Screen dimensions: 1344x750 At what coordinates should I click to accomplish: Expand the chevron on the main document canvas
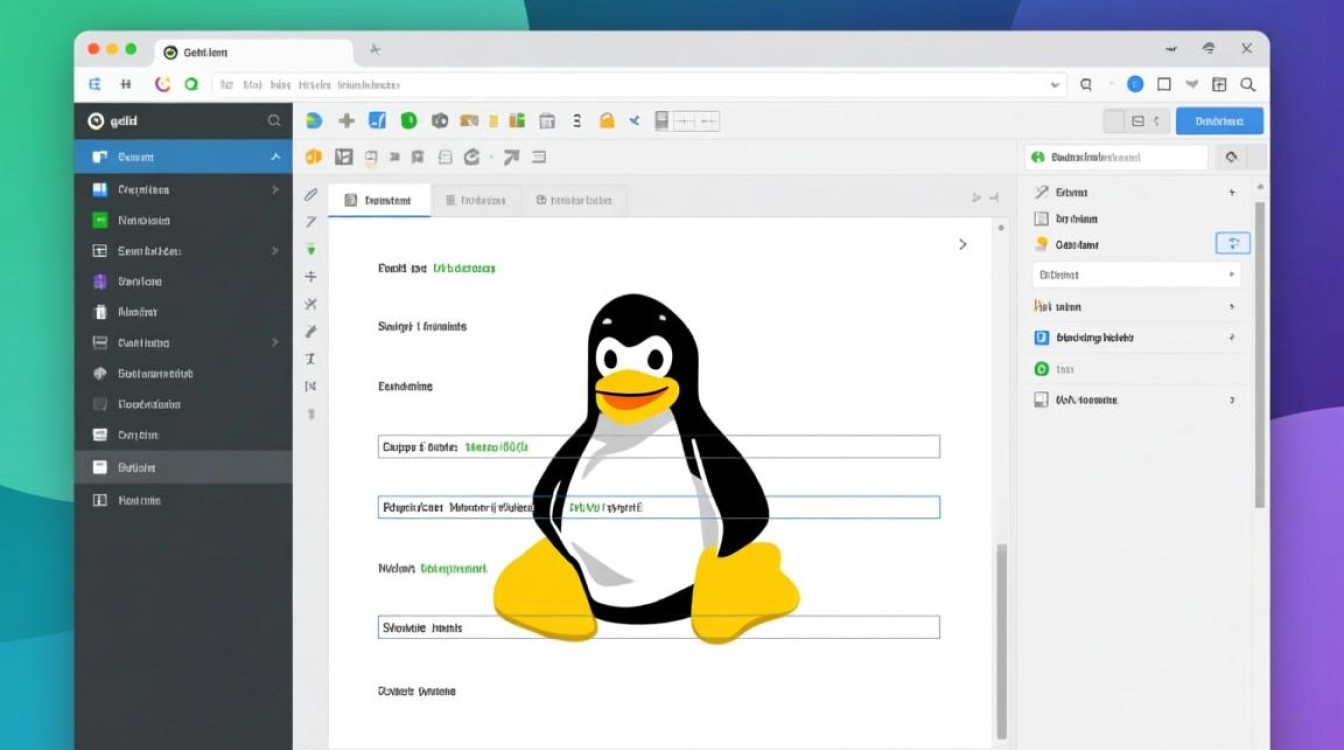[963, 243]
